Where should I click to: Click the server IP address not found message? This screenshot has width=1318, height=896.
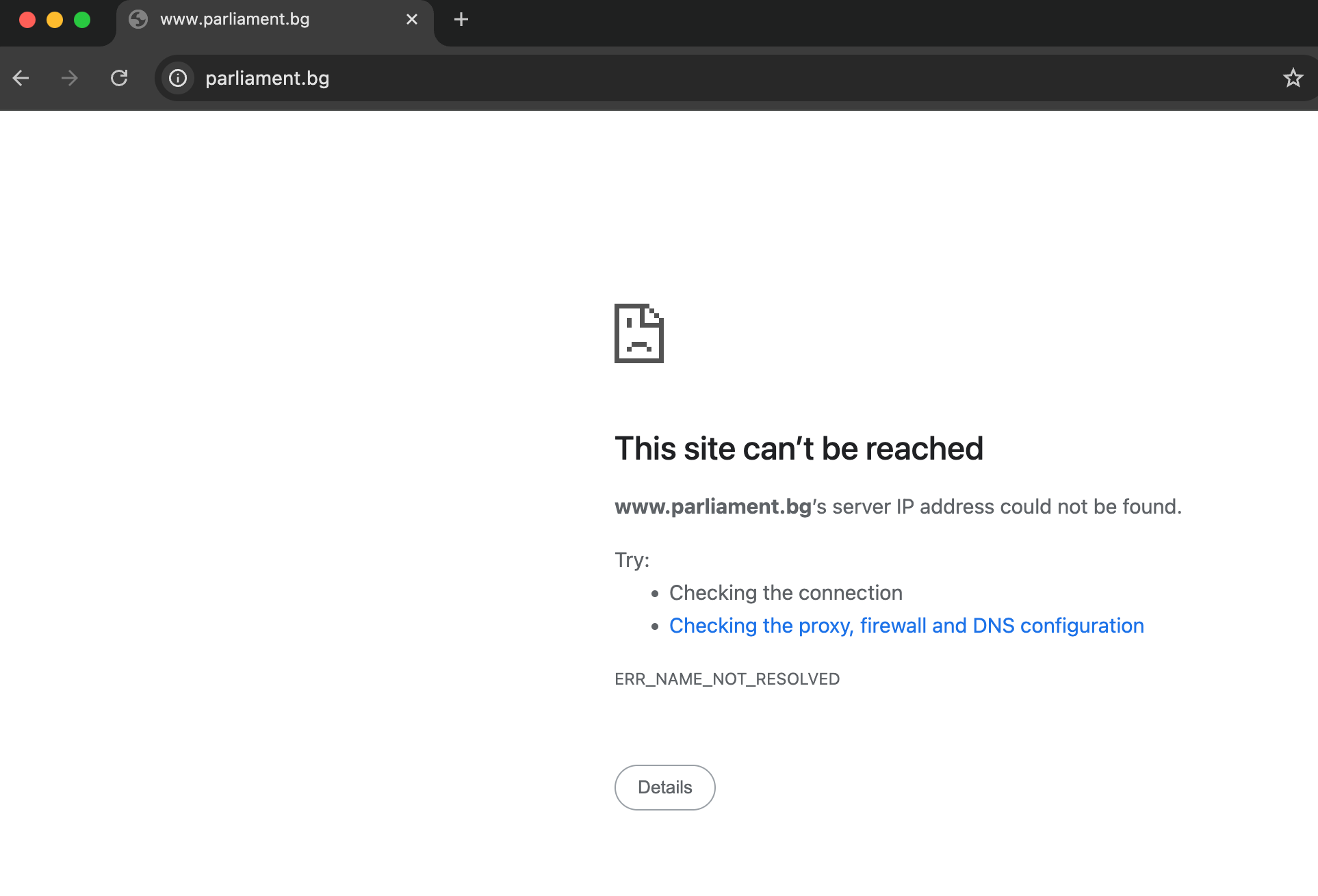(898, 507)
